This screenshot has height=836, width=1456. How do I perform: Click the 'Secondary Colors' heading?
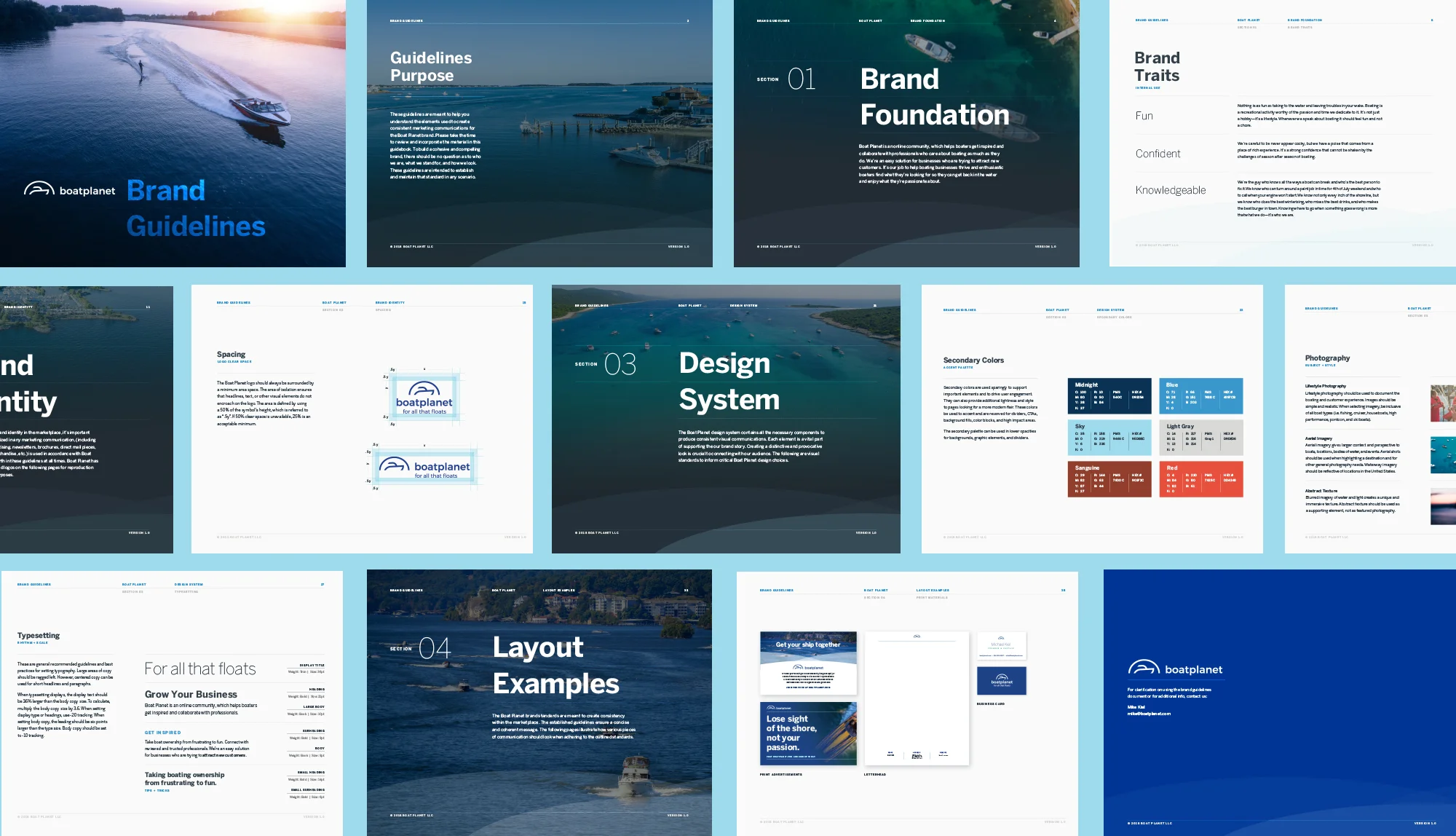coord(973,360)
